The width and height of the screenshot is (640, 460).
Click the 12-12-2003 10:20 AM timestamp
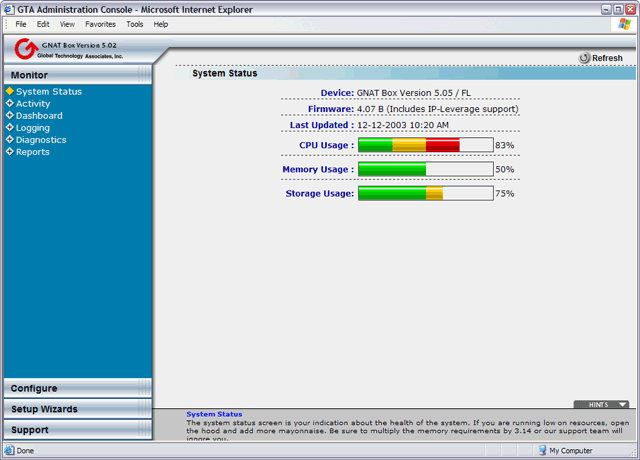pyautogui.click(x=403, y=125)
